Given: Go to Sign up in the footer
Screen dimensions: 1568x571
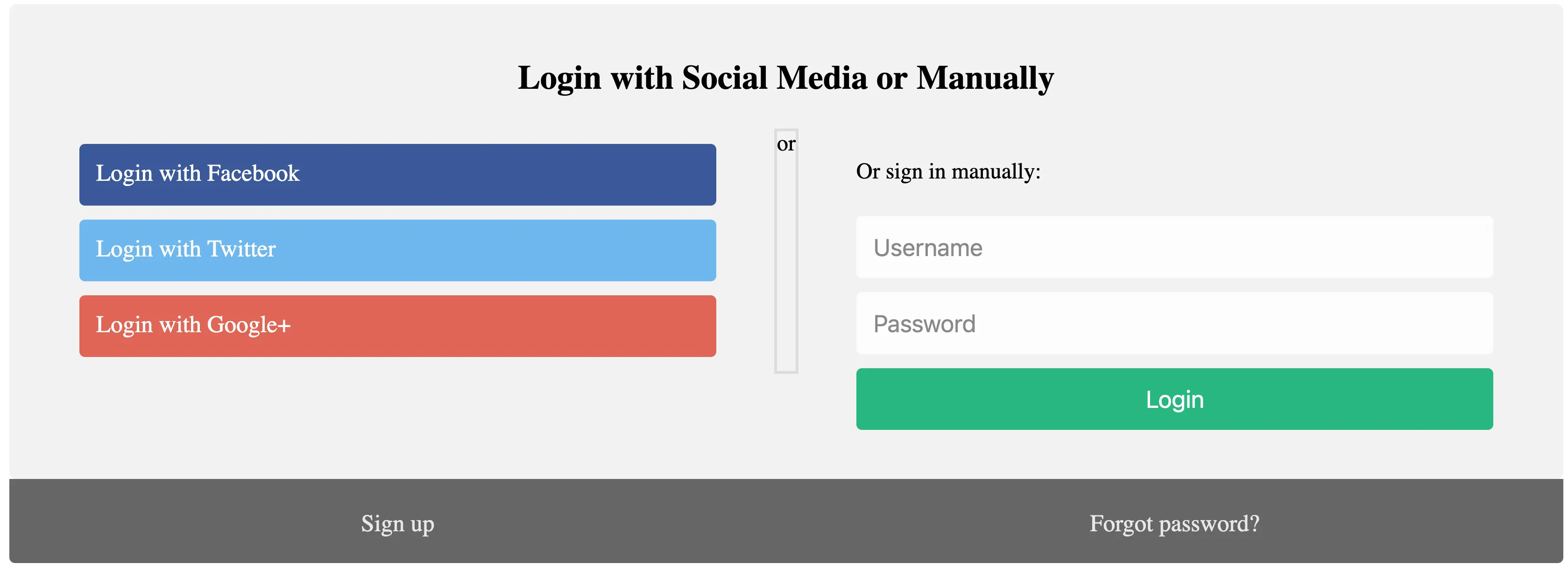Looking at the screenshot, I should pyautogui.click(x=397, y=523).
